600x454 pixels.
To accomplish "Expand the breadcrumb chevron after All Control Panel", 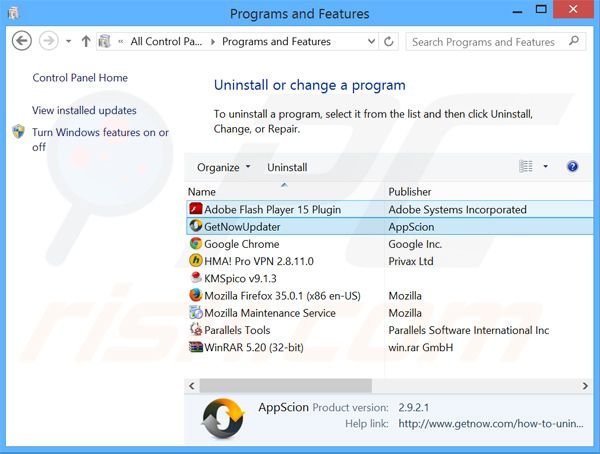I will point(213,42).
